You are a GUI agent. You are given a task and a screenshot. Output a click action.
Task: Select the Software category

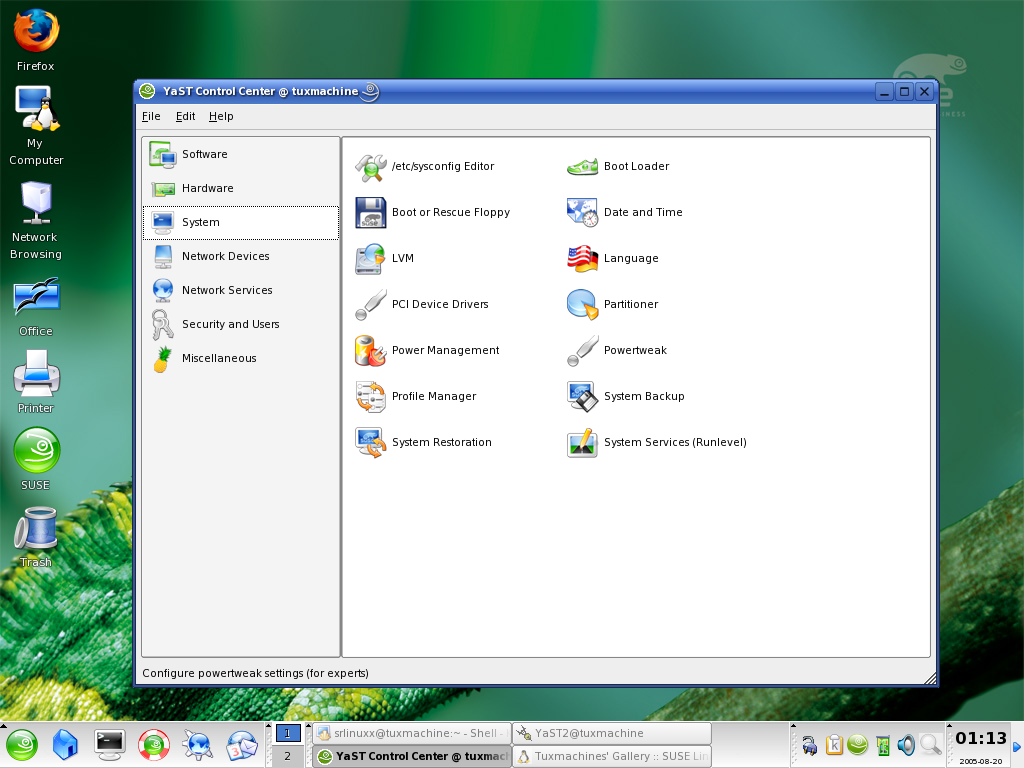click(241, 154)
